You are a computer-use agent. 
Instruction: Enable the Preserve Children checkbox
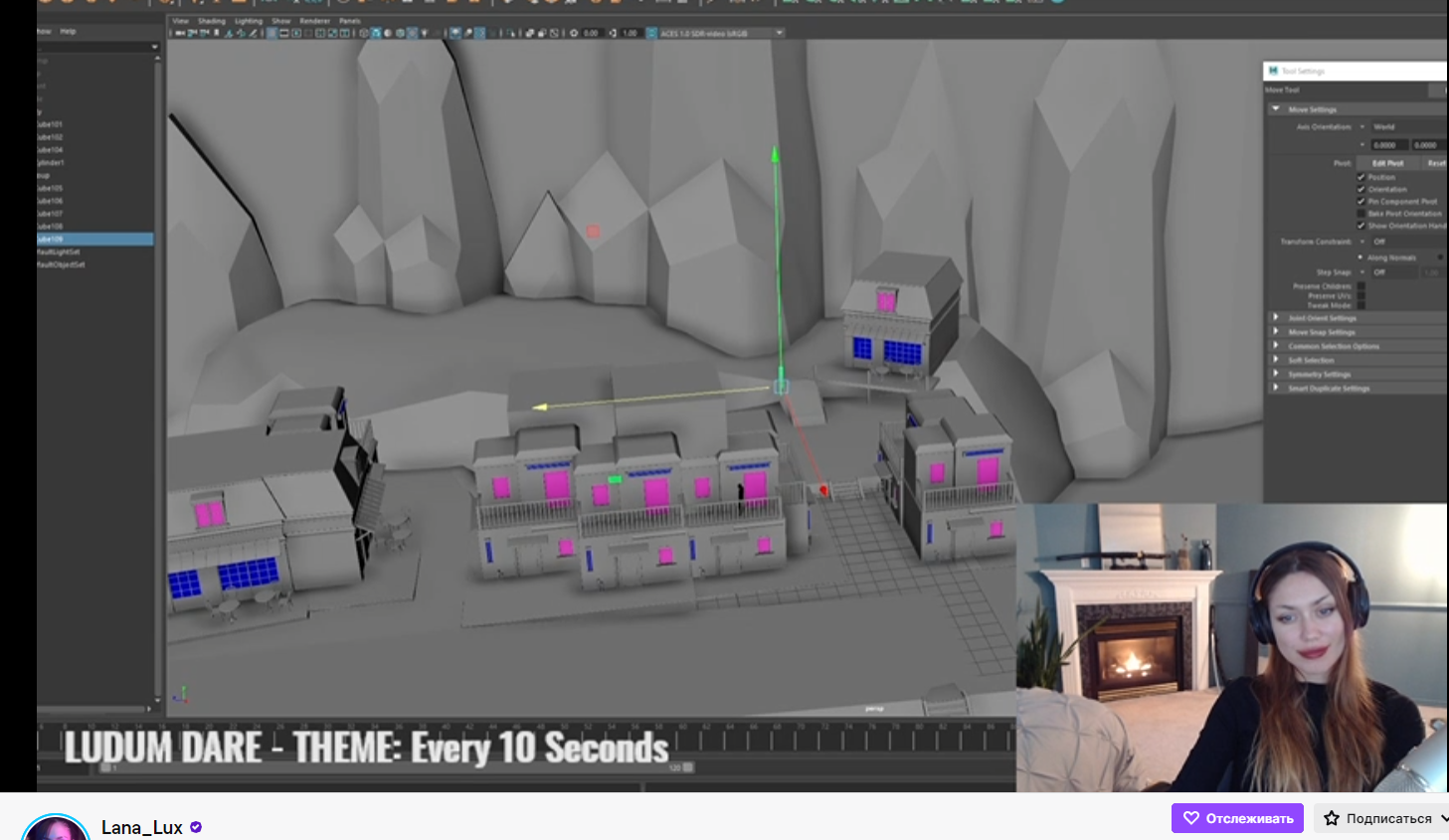(x=1361, y=286)
